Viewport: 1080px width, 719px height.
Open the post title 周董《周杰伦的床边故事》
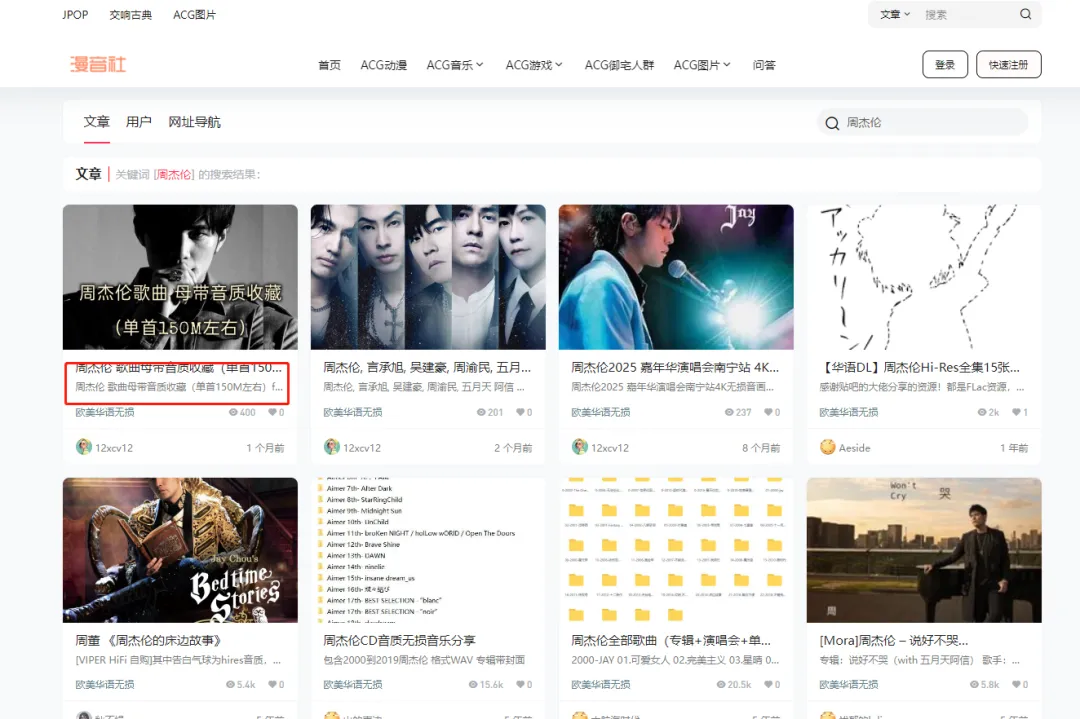(x=148, y=640)
